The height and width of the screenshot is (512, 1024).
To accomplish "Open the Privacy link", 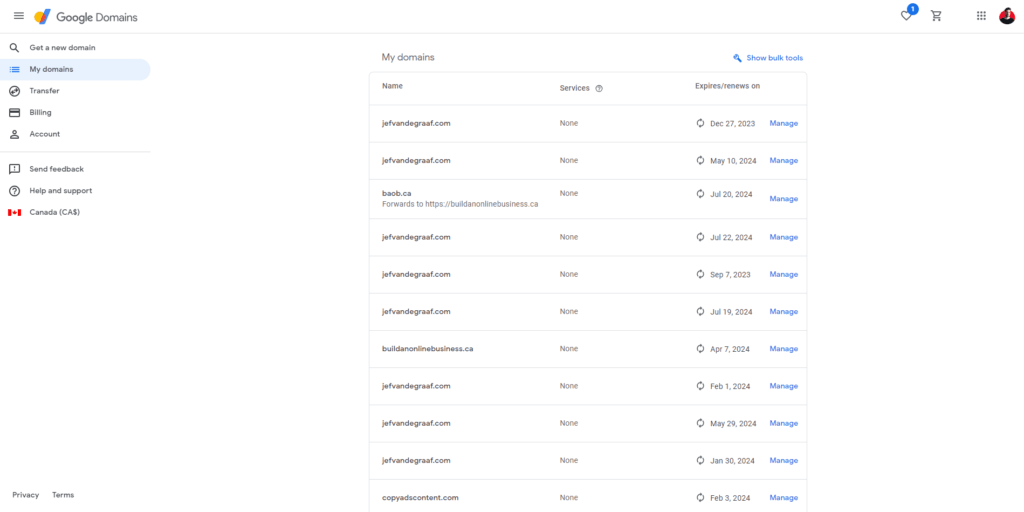I will click(25, 495).
